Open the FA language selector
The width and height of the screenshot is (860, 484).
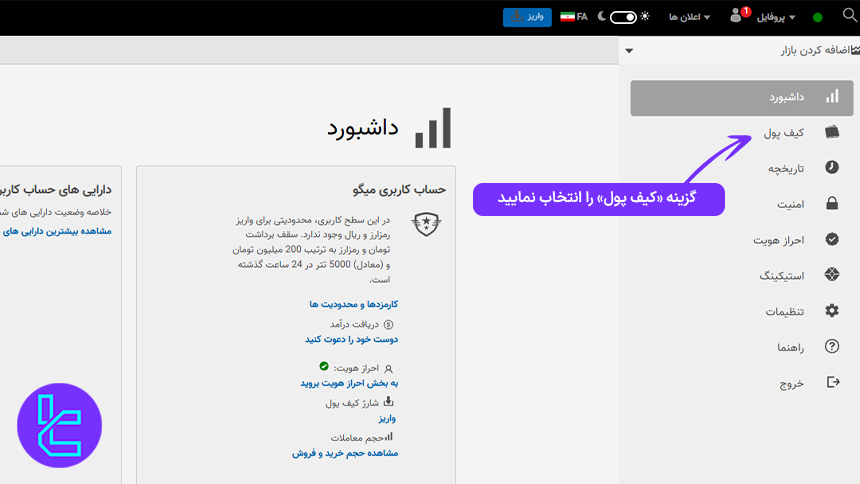574,17
